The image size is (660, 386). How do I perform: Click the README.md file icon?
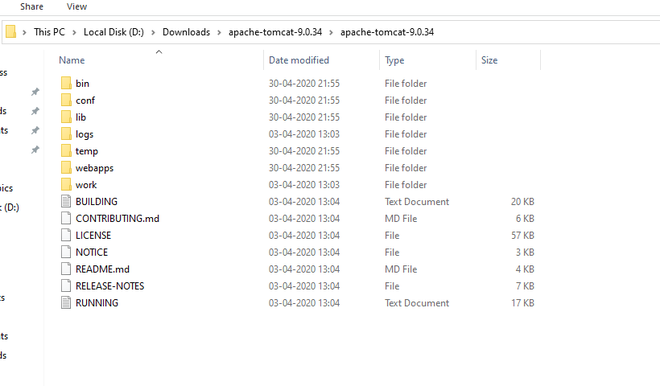(x=66, y=269)
